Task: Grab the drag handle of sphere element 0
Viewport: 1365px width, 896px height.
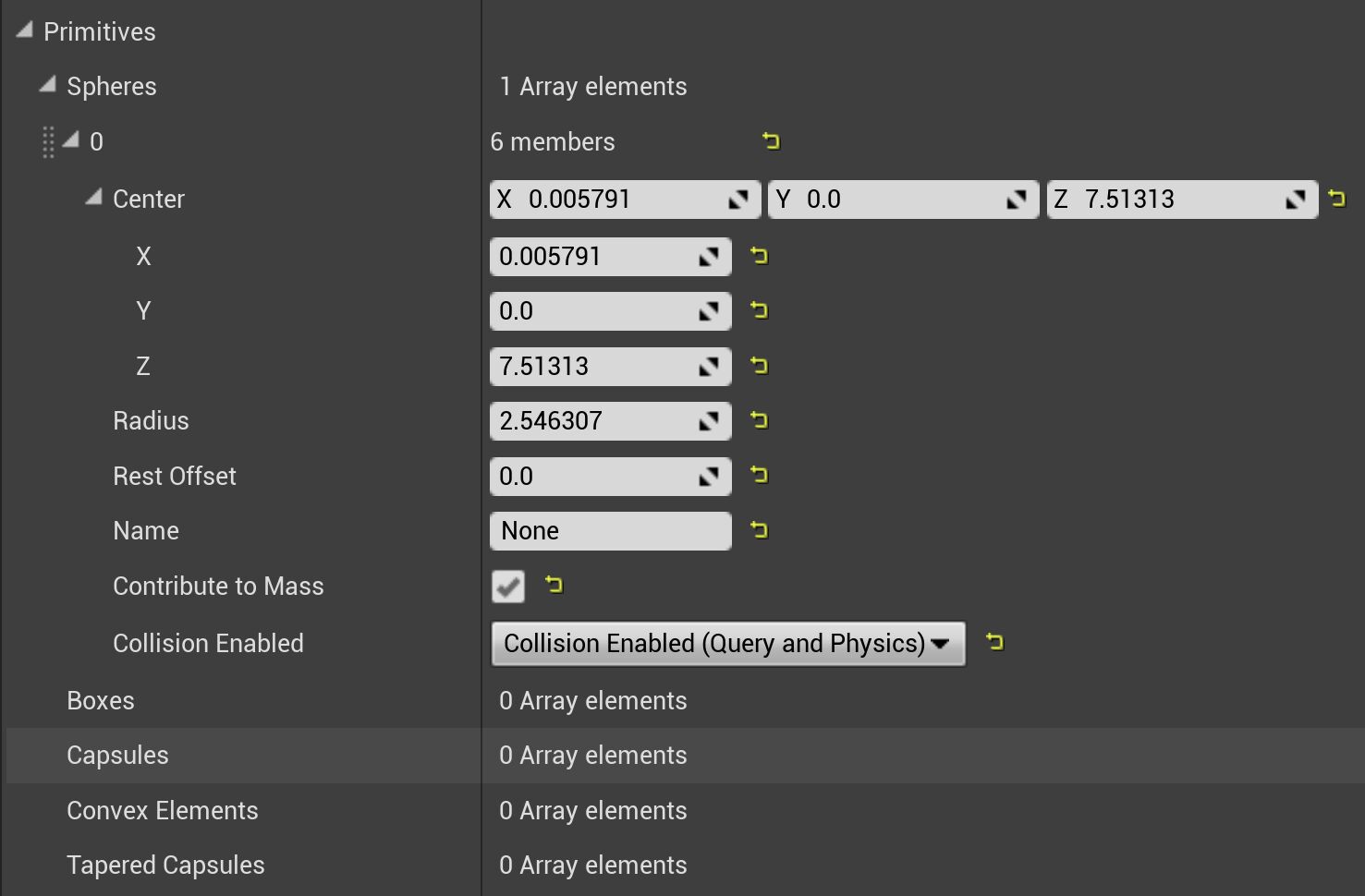Action: [x=48, y=142]
